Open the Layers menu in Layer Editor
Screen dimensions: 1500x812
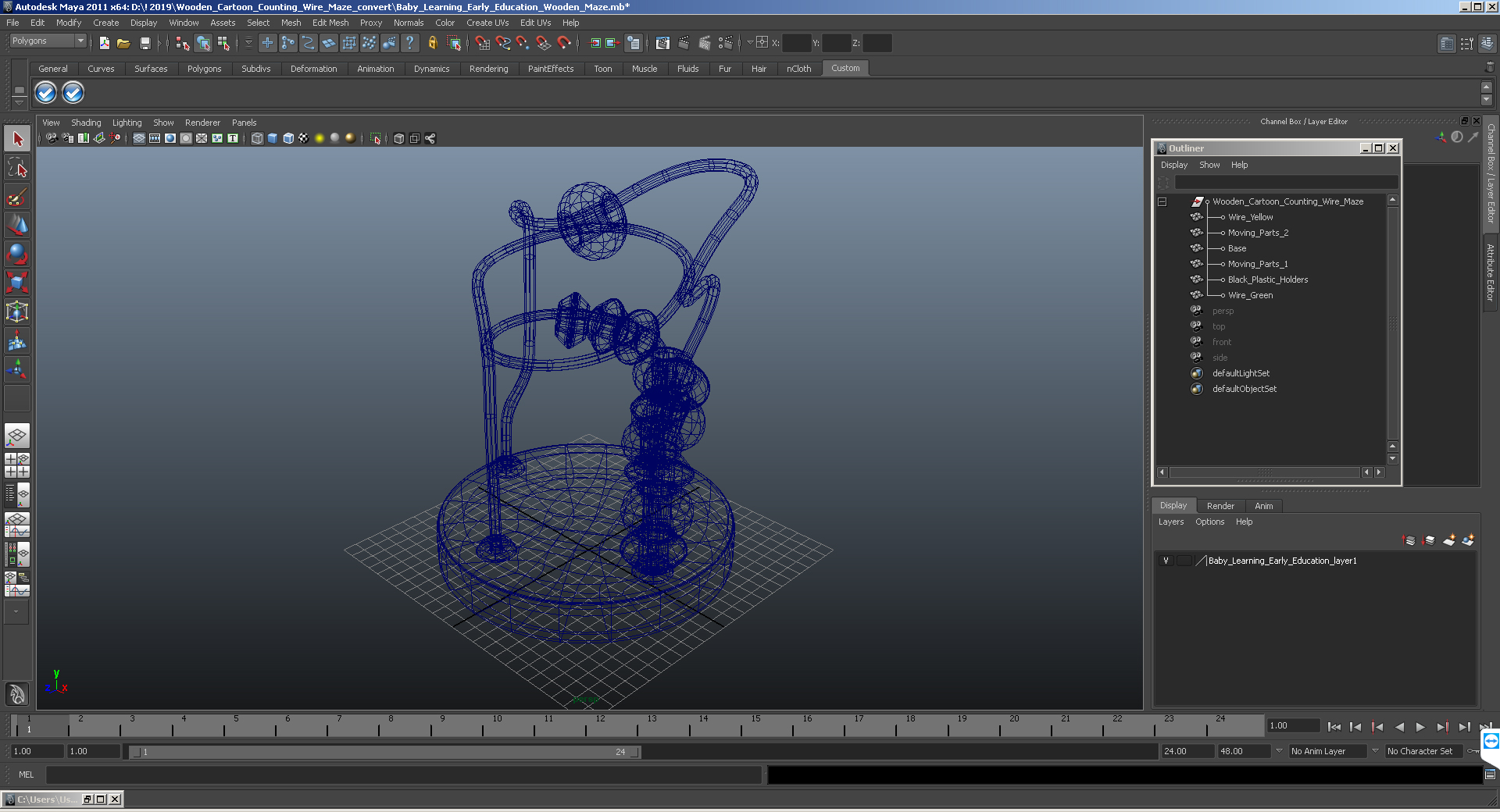(1170, 522)
